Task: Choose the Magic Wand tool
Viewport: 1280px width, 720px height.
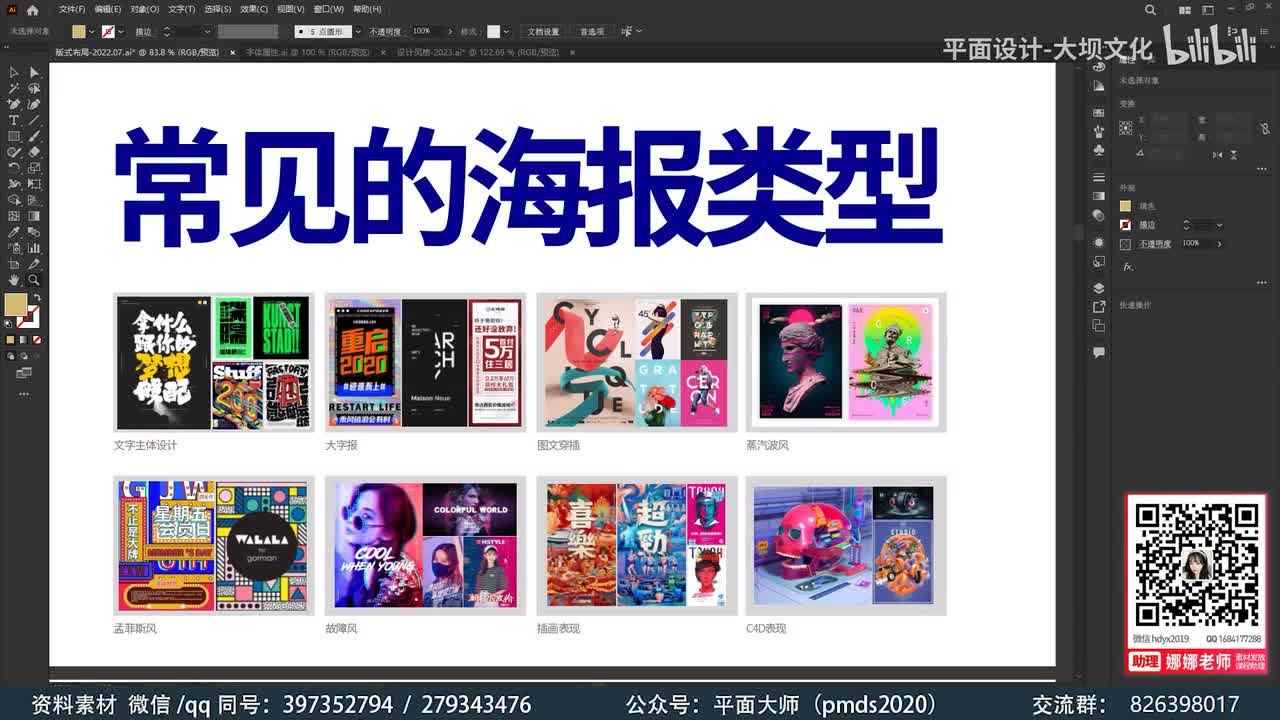Action: 13,87
